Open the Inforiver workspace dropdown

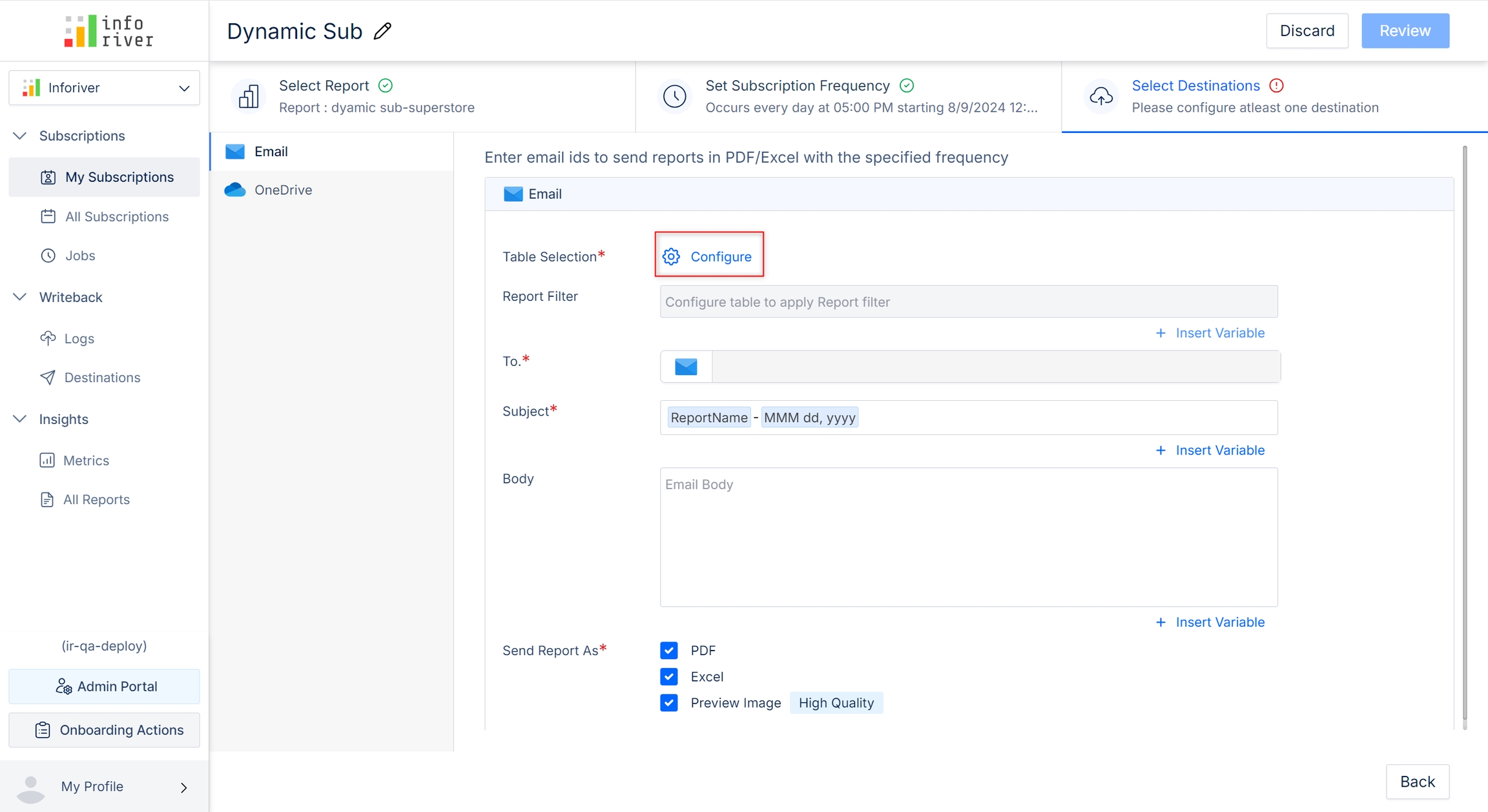[104, 88]
